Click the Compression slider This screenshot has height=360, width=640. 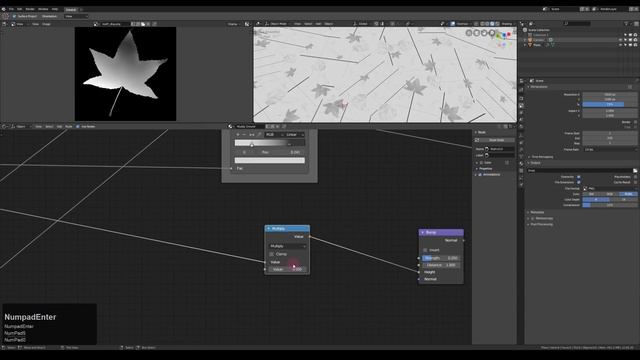tap(610, 205)
